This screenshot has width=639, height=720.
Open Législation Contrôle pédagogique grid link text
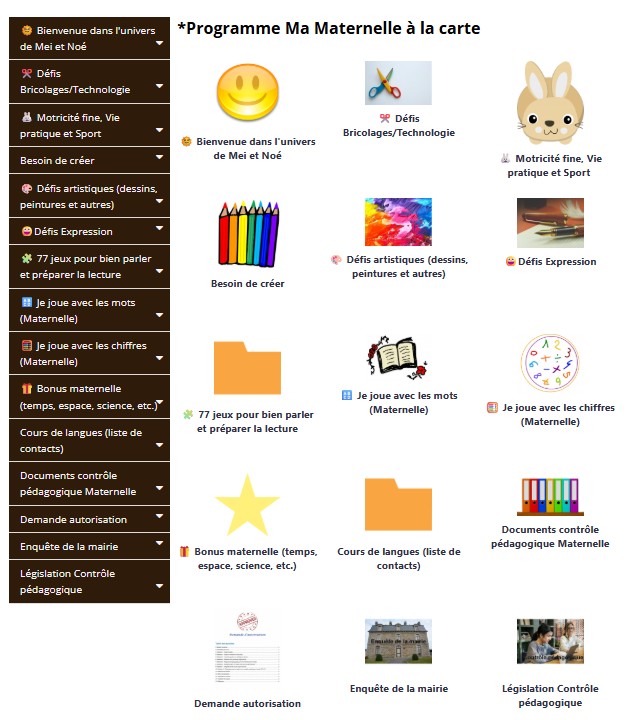(x=550, y=696)
